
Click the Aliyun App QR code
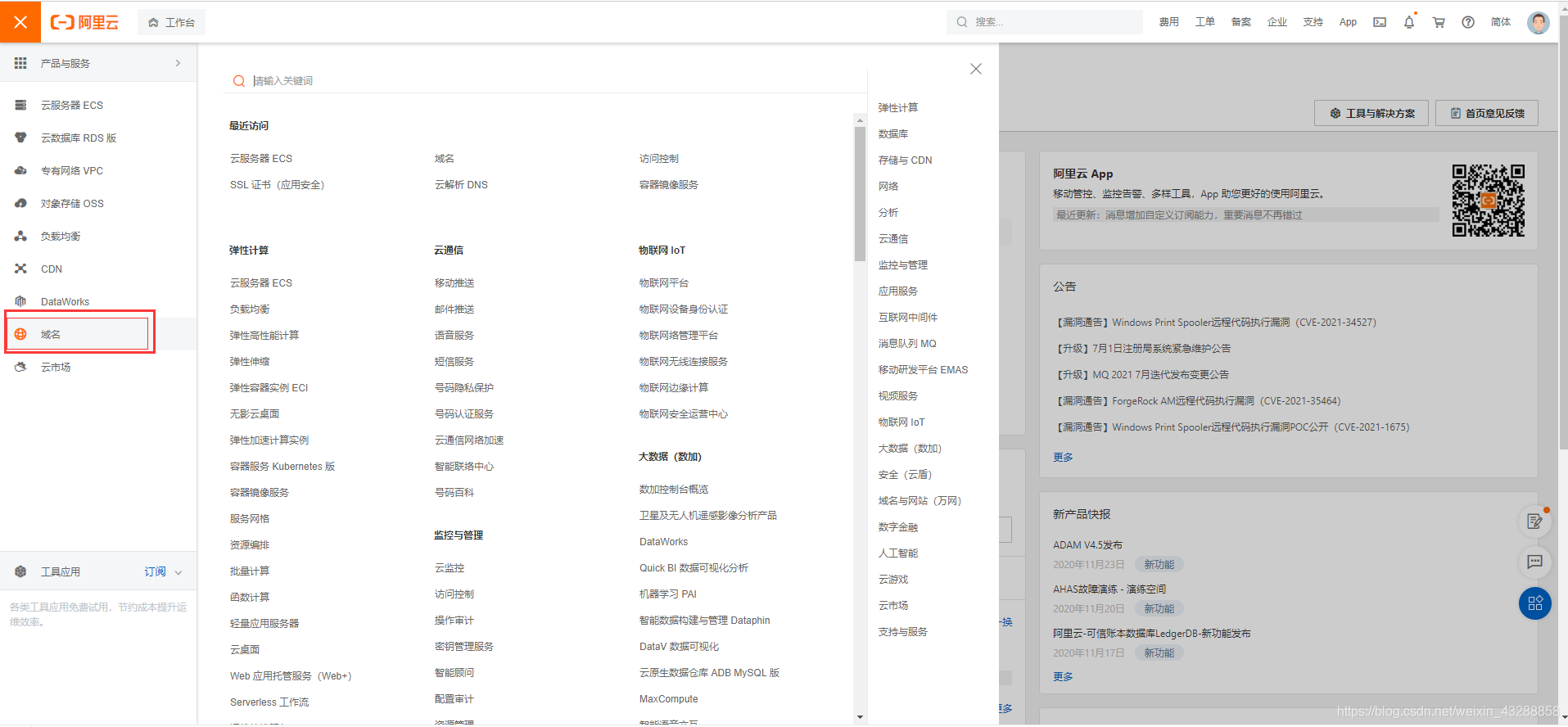pyautogui.click(x=1488, y=201)
